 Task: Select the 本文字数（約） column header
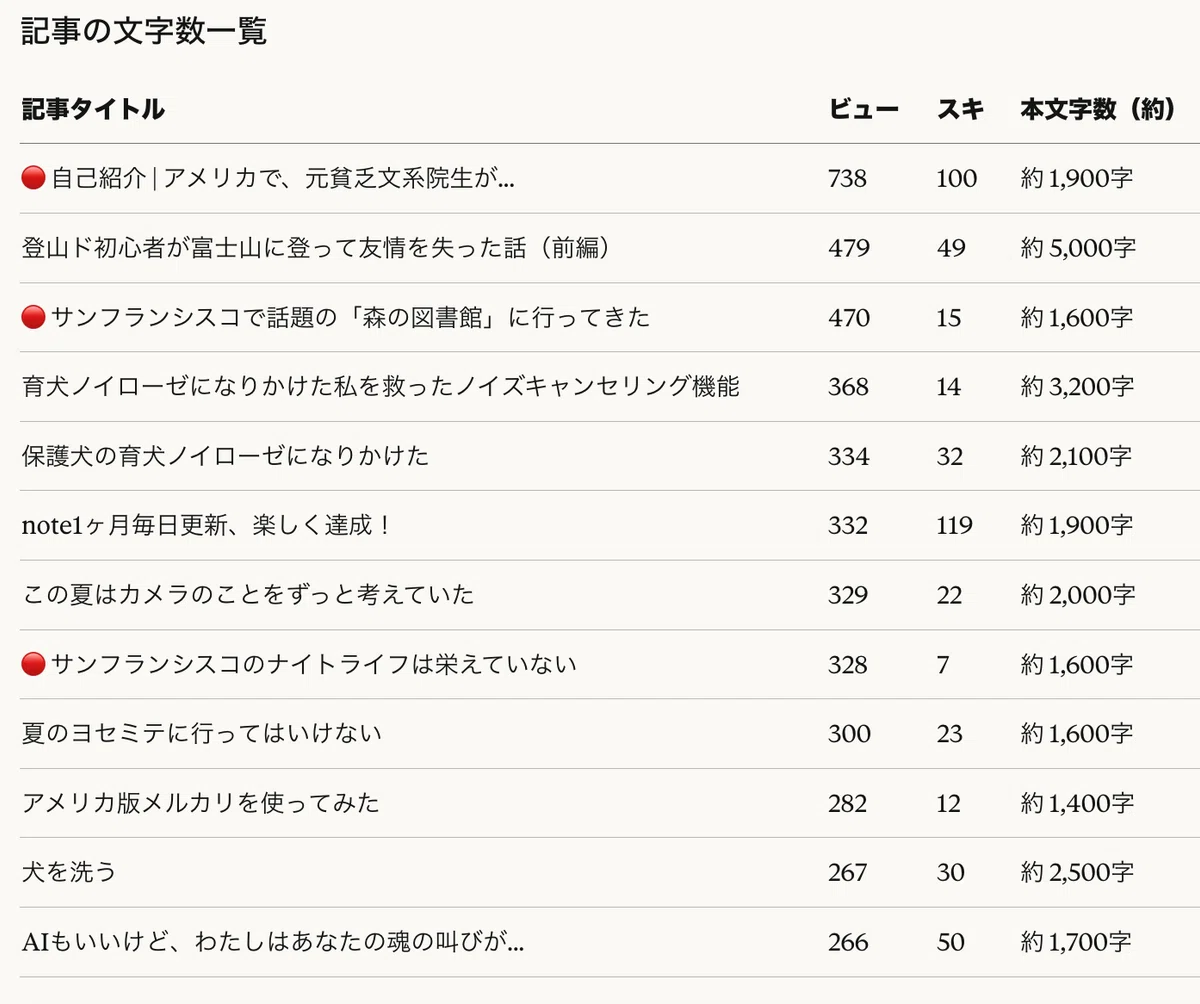coord(1097,110)
